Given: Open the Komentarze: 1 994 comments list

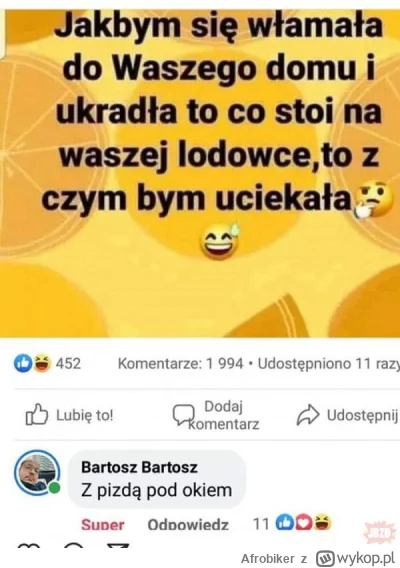Looking at the screenshot, I should click(x=180, y=364).
